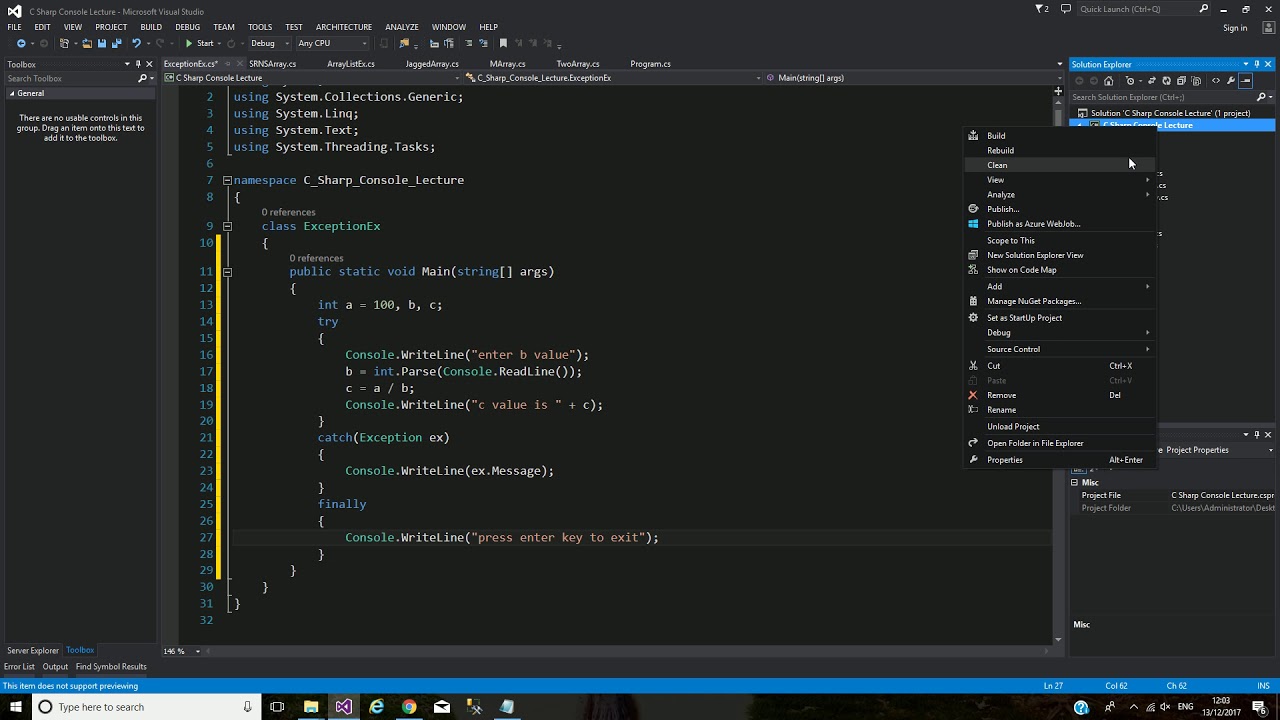Expand the Source Control submenu

tap(1060, 349)
